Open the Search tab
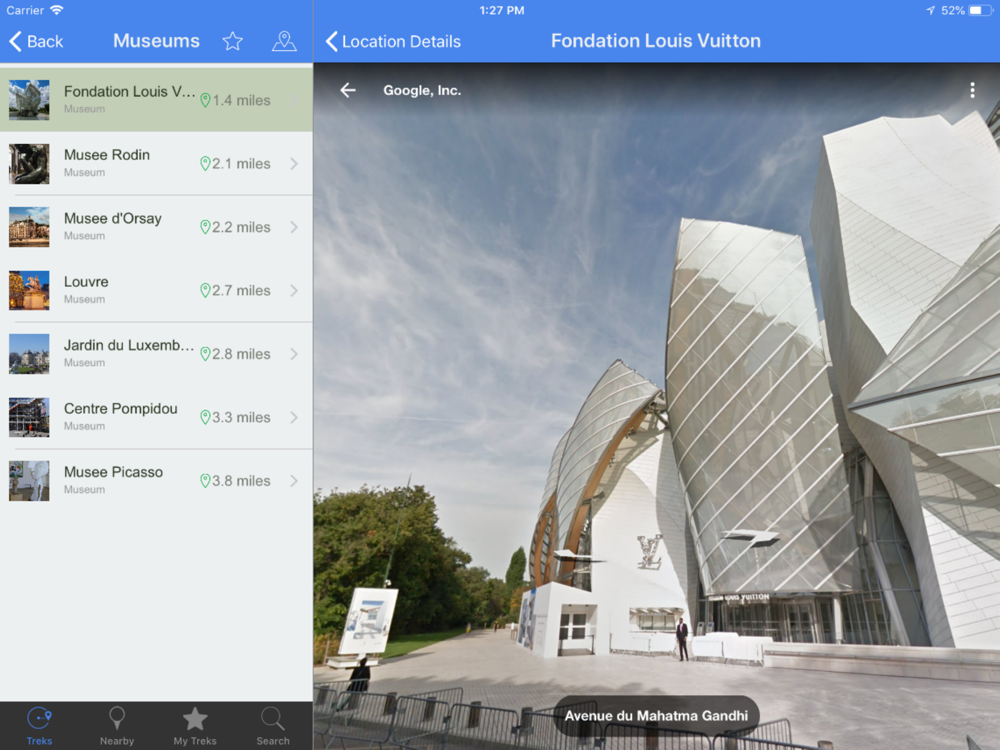The height and width of the screenshot is (750, 1000). click(x=273, y=726)
